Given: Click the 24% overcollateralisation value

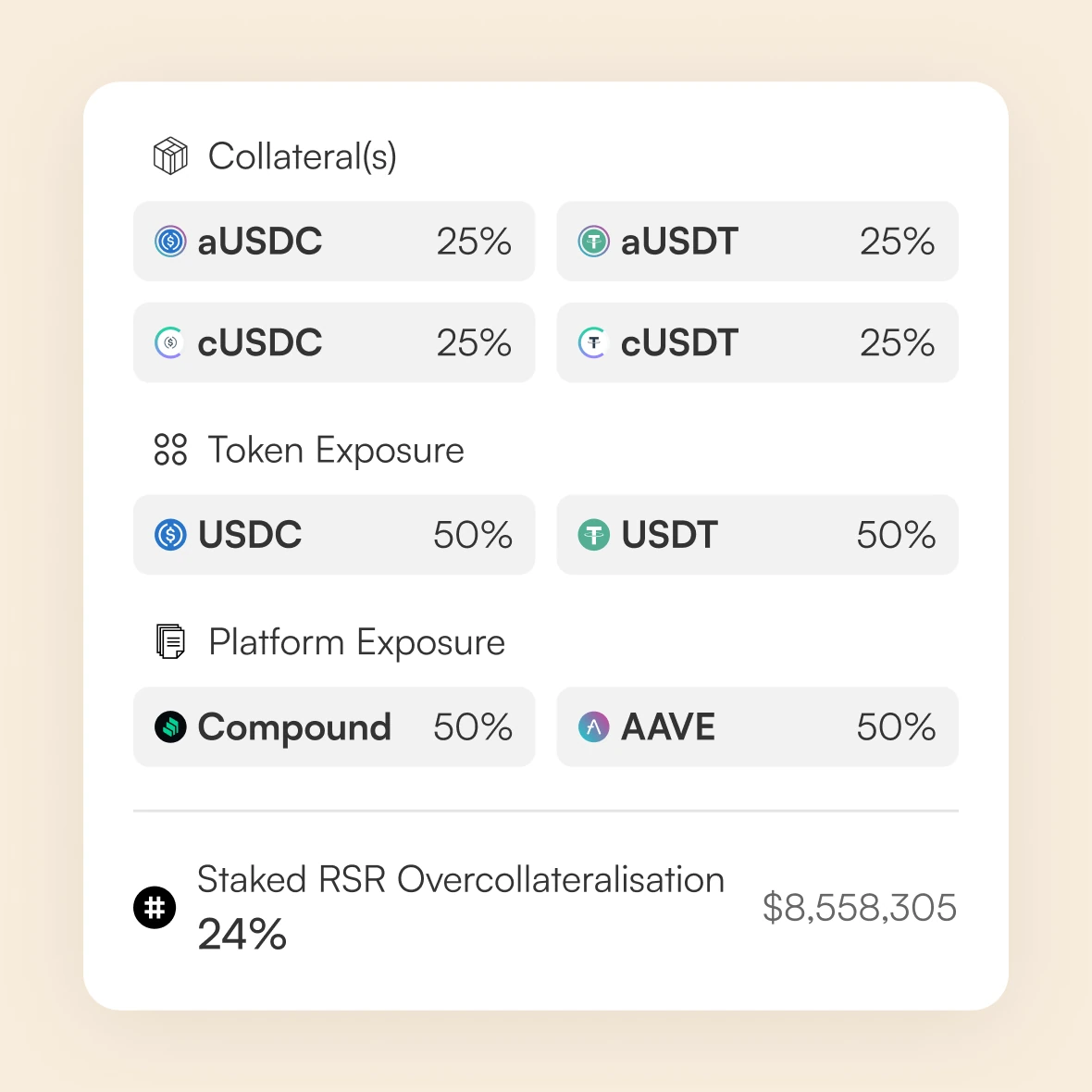Looking at the screenshot, I should point(242,935).
